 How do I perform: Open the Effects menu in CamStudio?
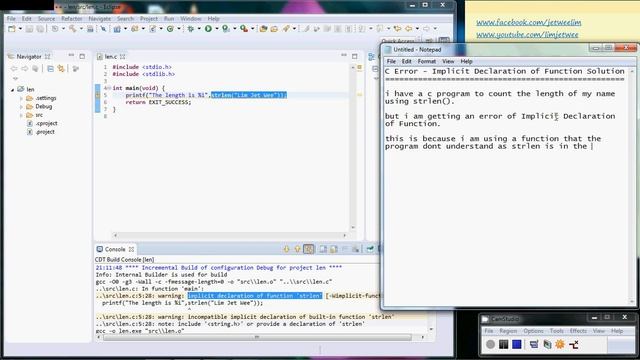point(578,331)
